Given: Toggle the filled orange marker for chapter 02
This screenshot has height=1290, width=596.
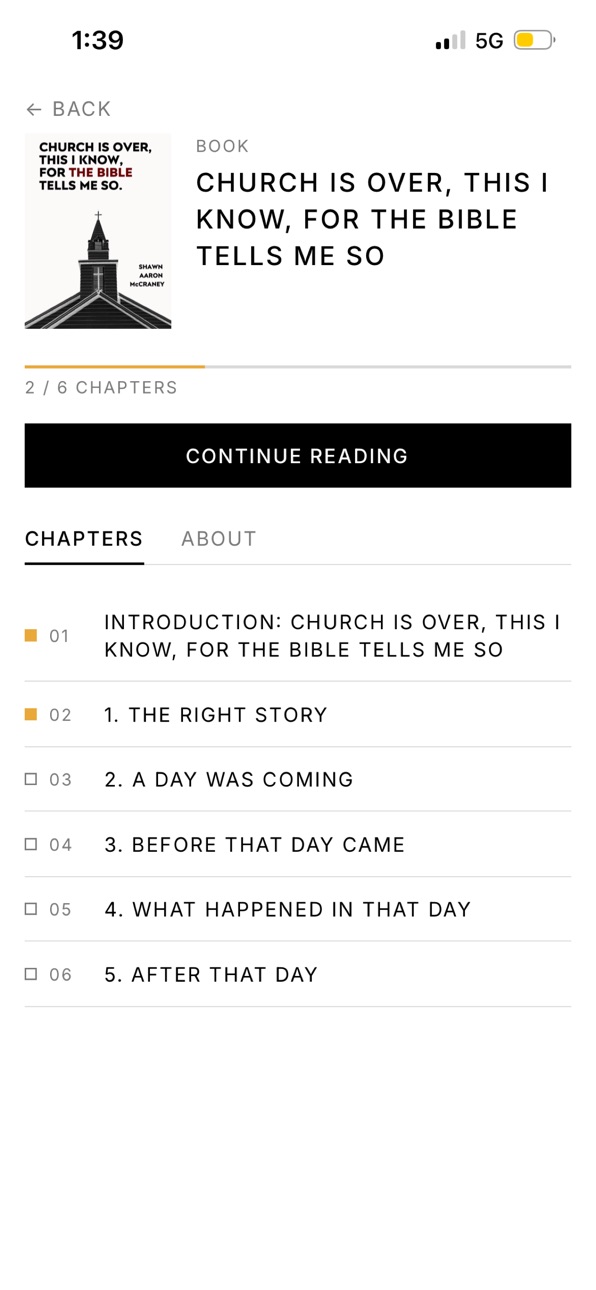Looking at the screenshot, I should pos(31,714).
